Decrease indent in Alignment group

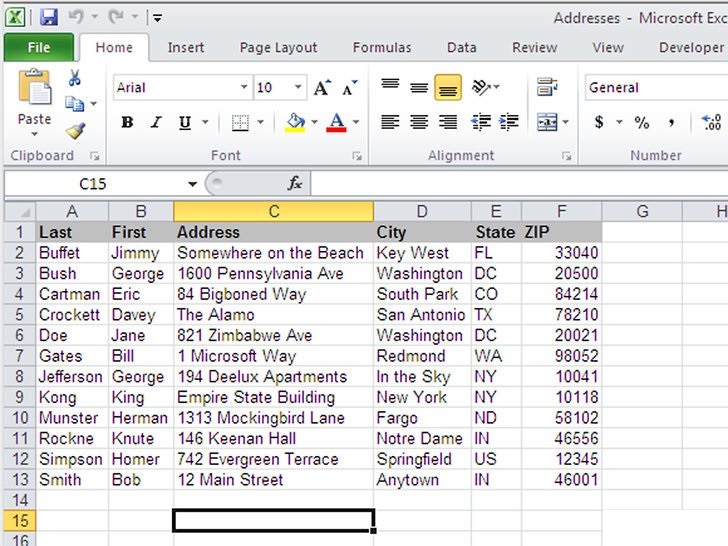click(x=481, y=122)
